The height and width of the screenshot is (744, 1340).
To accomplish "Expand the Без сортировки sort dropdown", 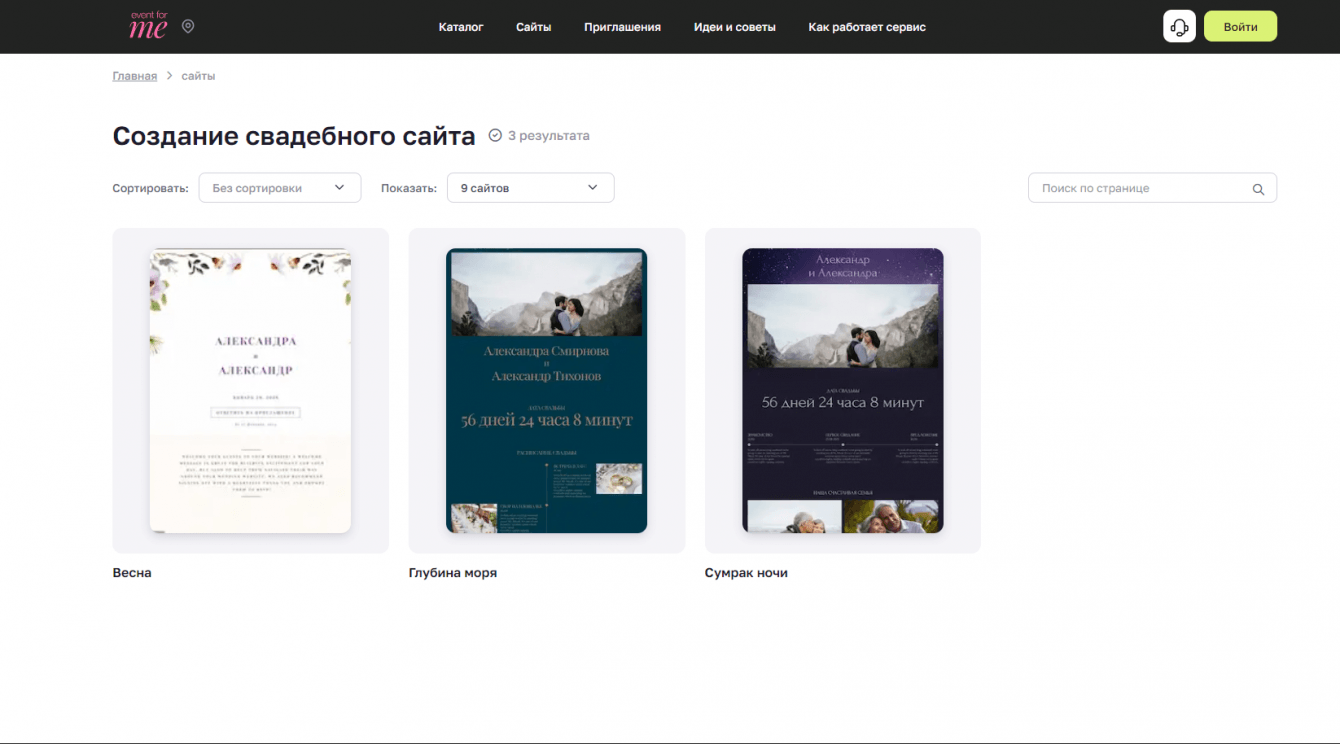I will click(x=280, y=188).
